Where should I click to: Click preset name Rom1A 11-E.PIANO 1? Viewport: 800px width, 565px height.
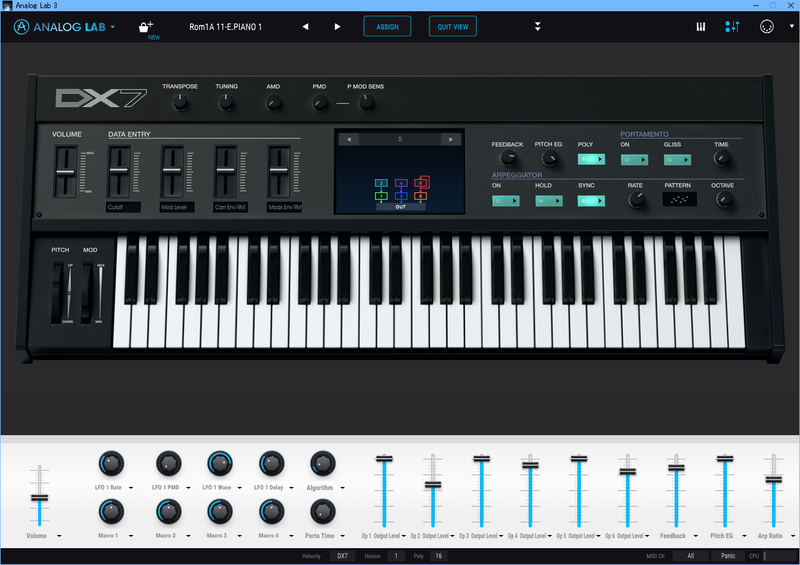point(226,27)
